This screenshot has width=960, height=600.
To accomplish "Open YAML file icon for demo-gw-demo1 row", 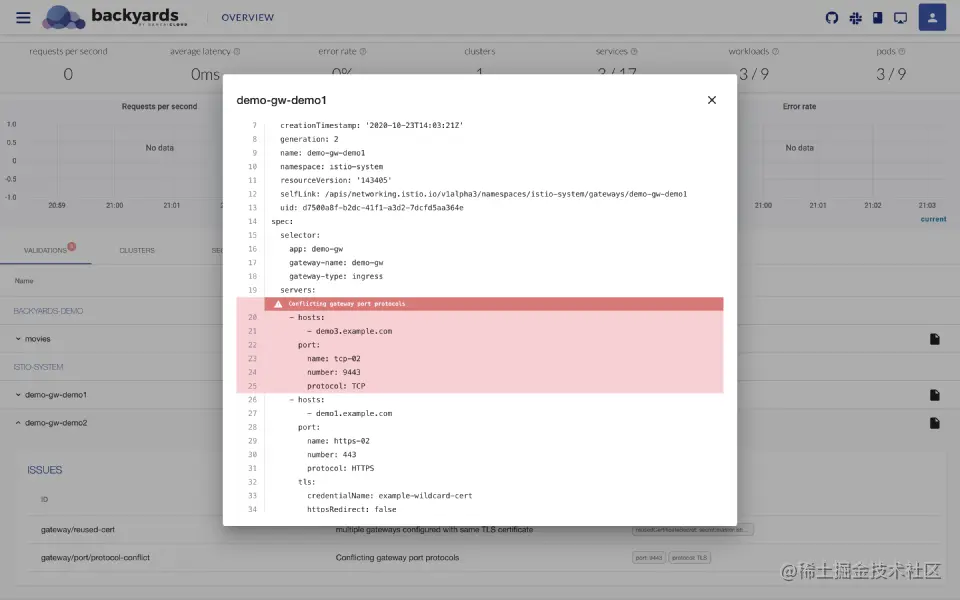I will [934, 395].
